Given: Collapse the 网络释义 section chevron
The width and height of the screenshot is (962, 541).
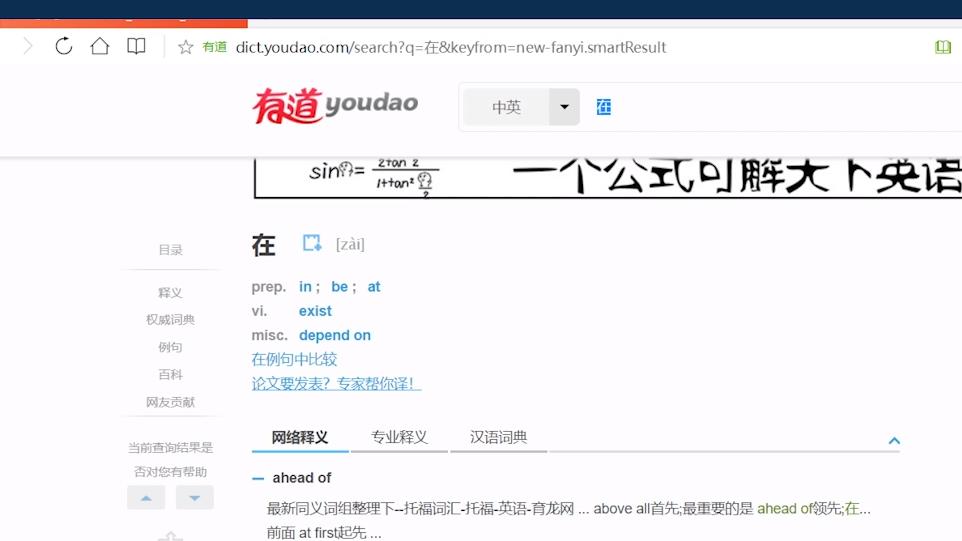Looking at the screenshot, I should [x=894, y=441].
